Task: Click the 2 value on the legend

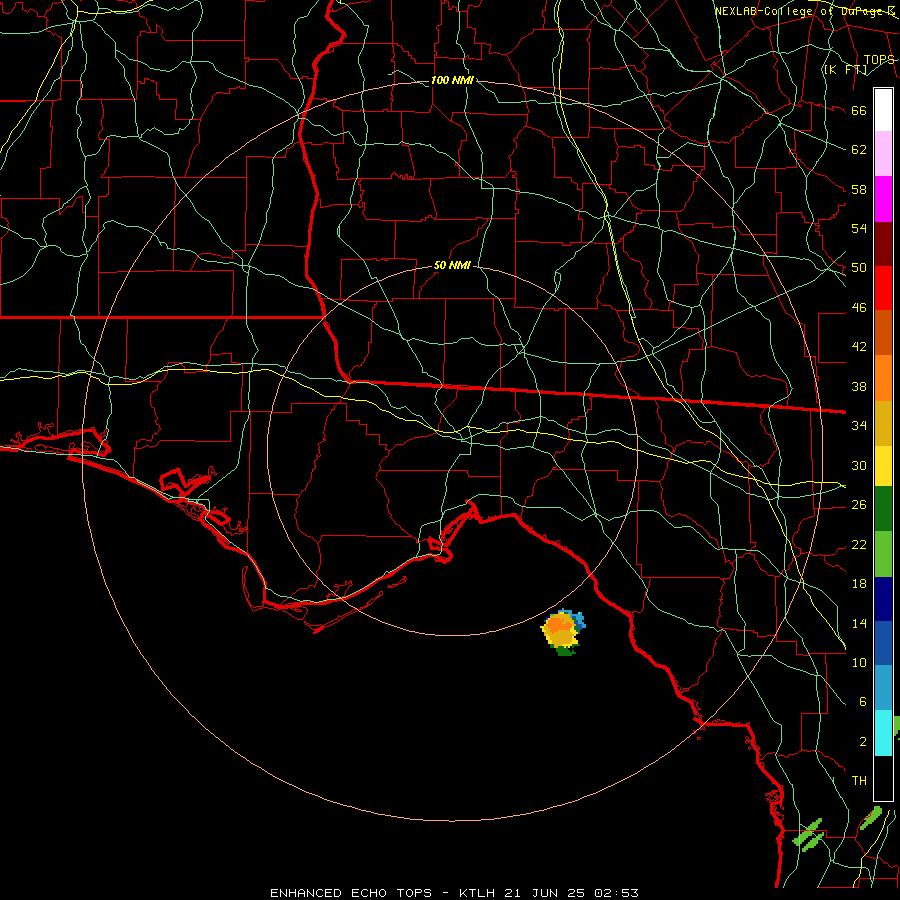Action: pyautogui.click(x=862, y=741)
